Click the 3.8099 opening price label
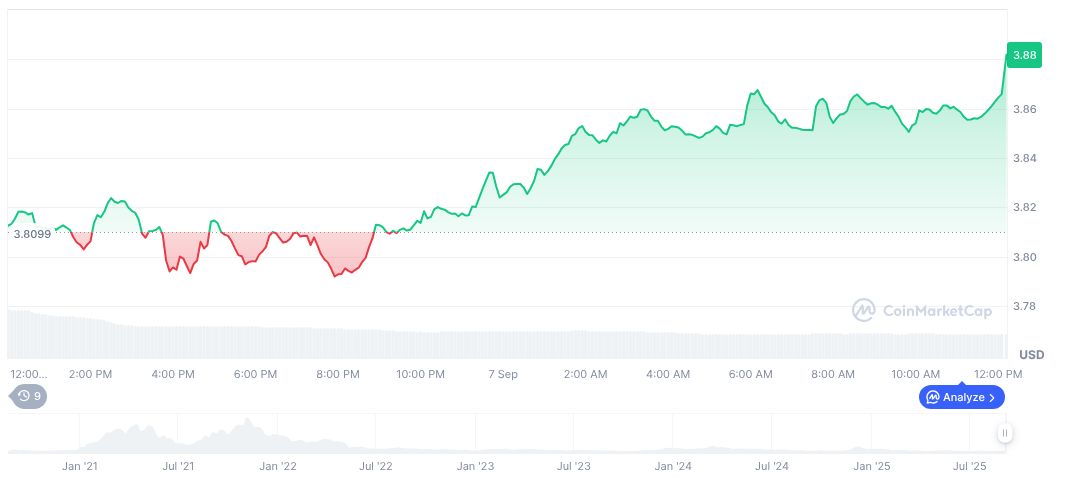Screen dimensions: 1072x477 coord(31,233)
